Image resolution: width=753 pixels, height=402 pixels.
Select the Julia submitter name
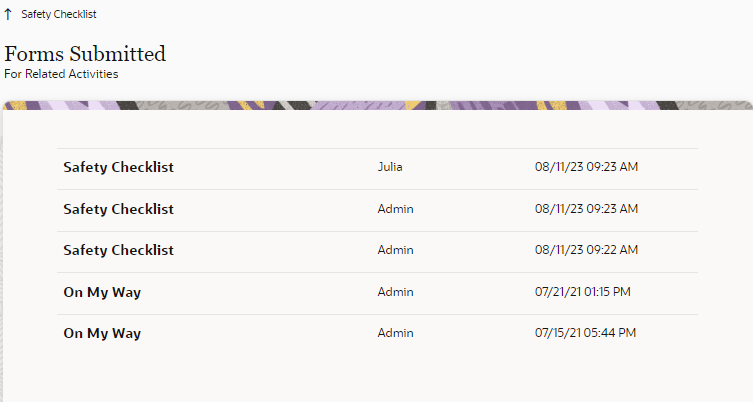click(393, 167)
